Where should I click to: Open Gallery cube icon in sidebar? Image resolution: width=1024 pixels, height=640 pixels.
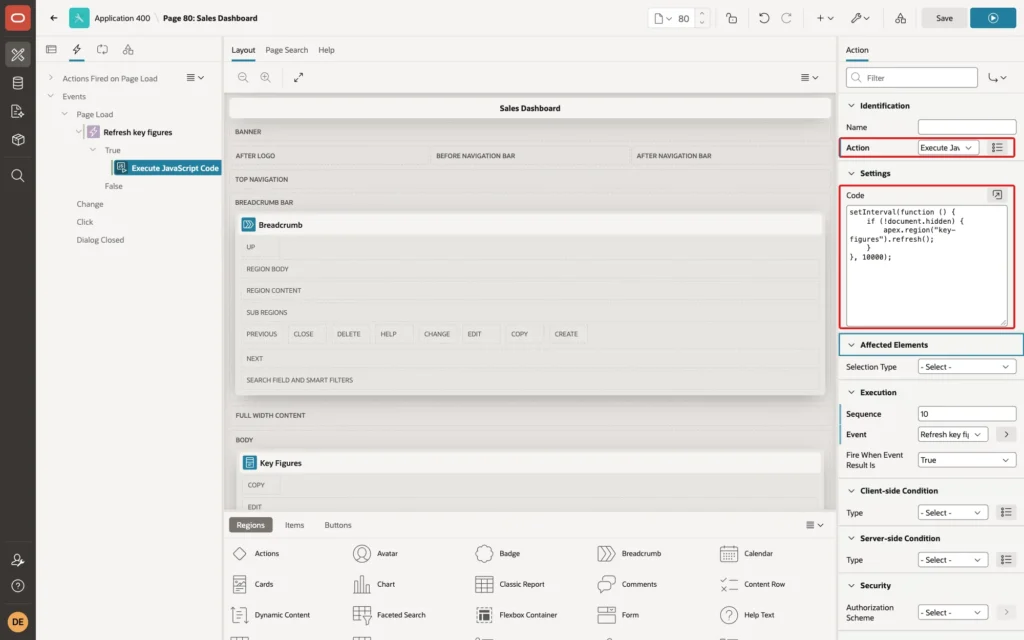18,140
